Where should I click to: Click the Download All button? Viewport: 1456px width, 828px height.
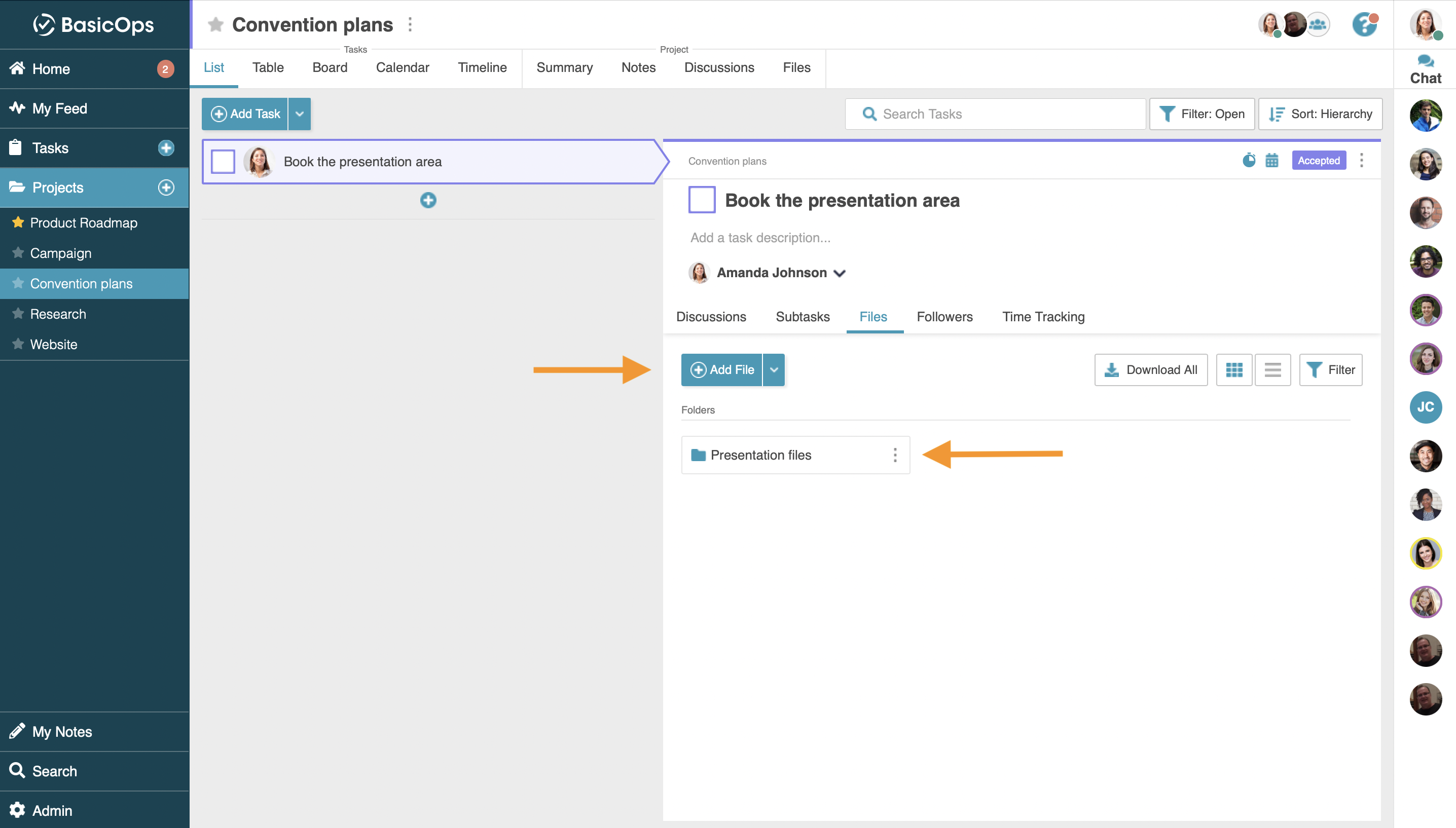1151,369
